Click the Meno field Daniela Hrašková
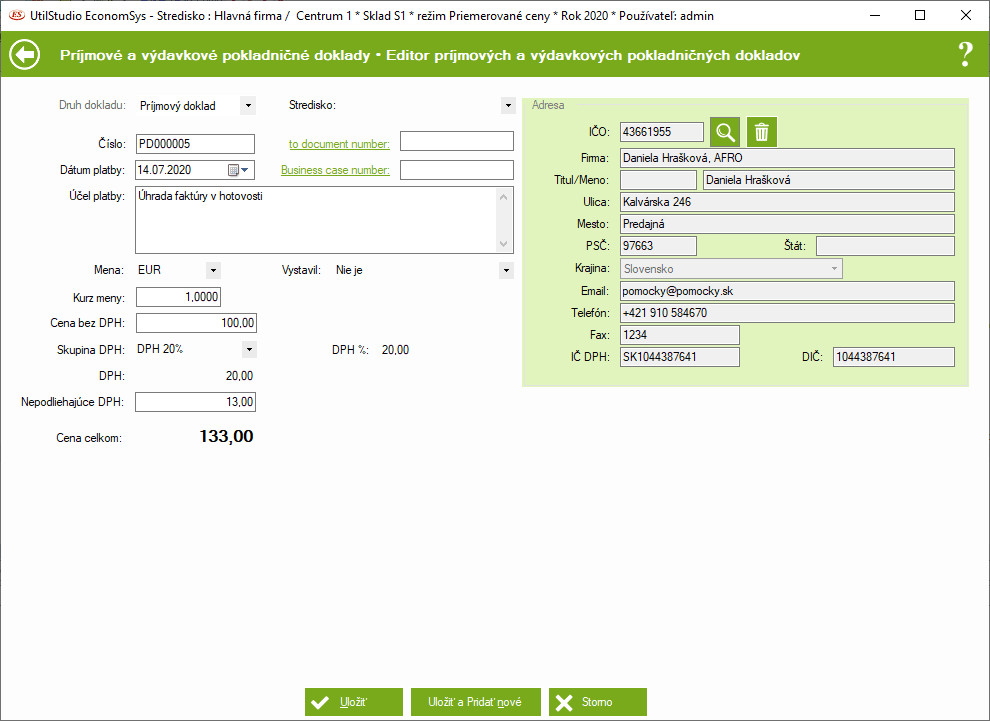Image resolution: width=990 pixels, height=721 pixels. pyautogui.click(x=829, y=180)
